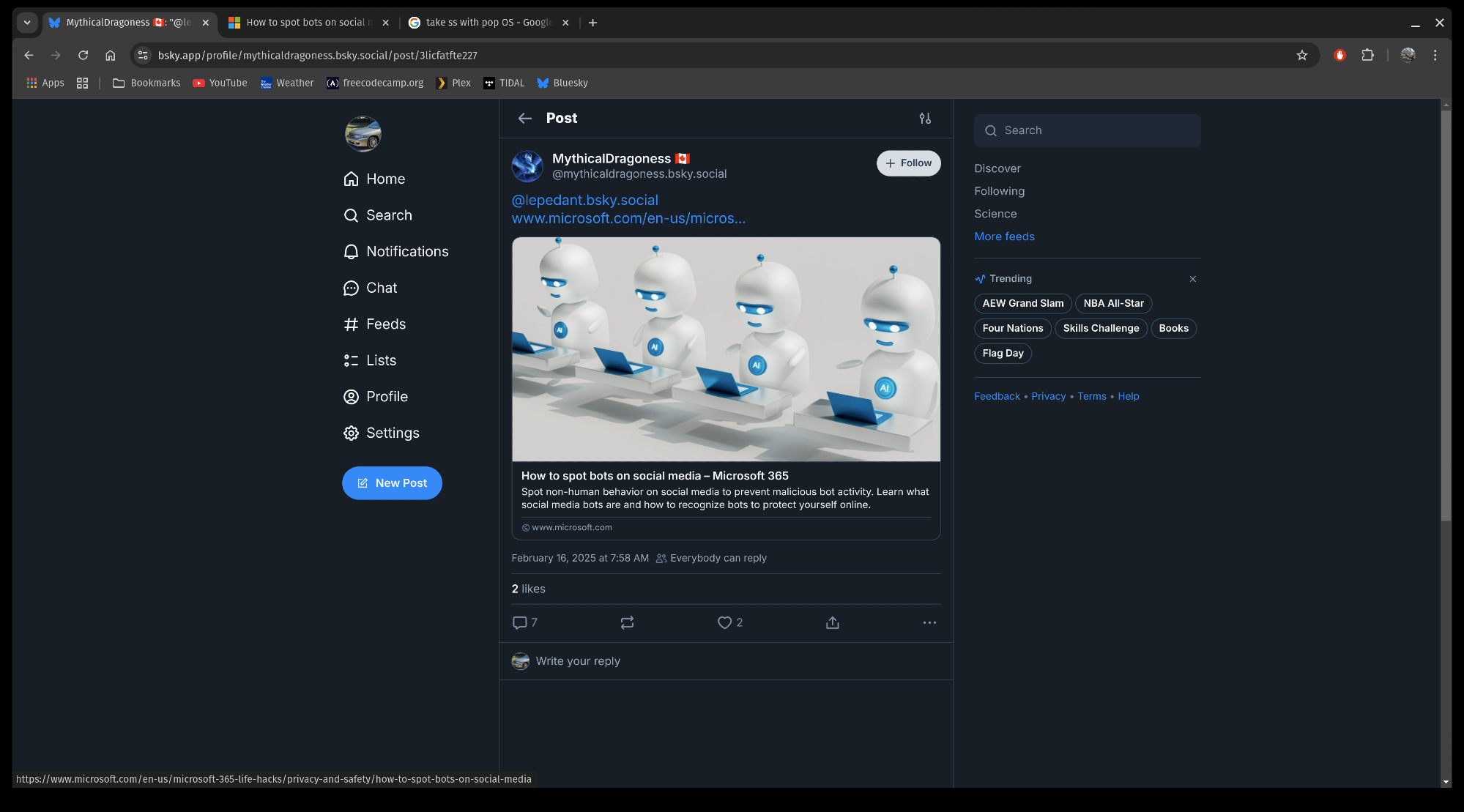Go back with Post arrow
Image resolution: width=1464 pixels, height=812 pixels.
(x=524, y=119)
